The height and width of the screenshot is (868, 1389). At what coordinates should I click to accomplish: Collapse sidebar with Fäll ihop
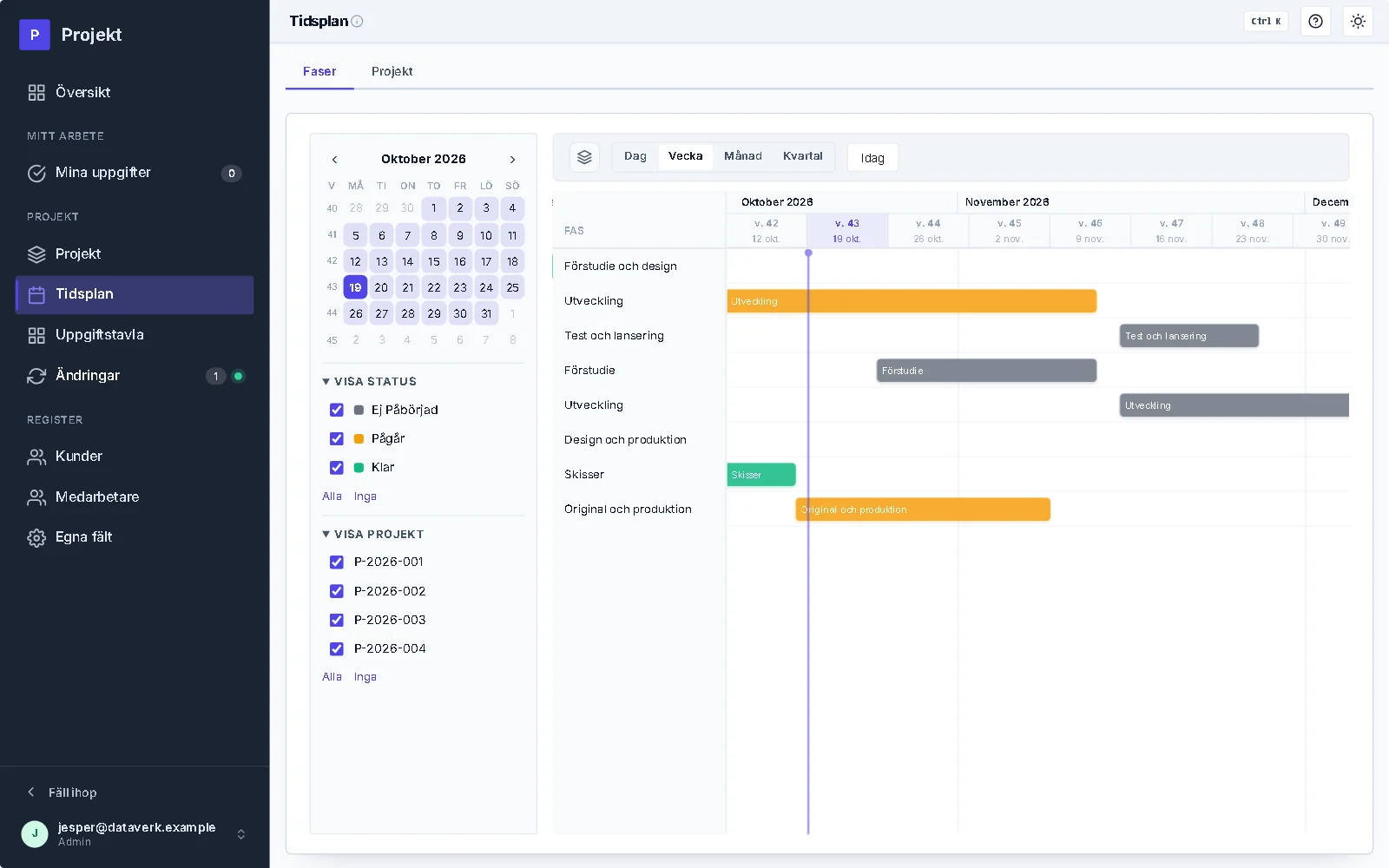tap(63, 792)
